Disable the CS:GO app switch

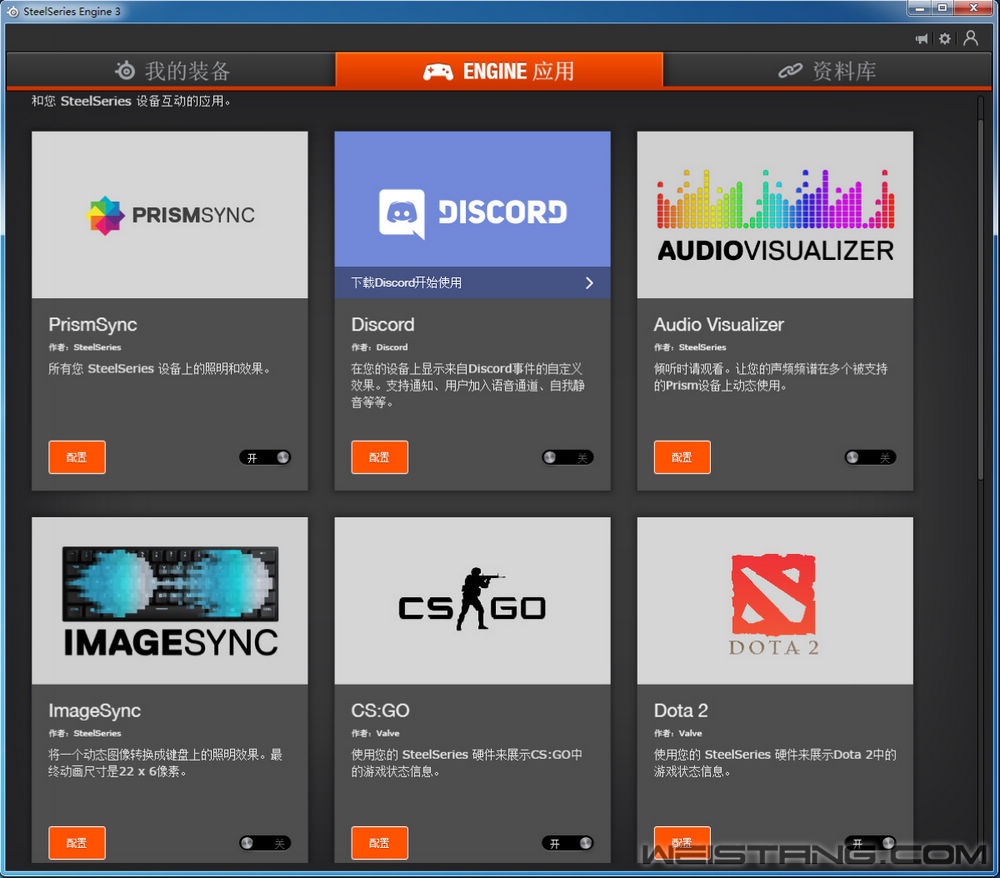(568, 843)
